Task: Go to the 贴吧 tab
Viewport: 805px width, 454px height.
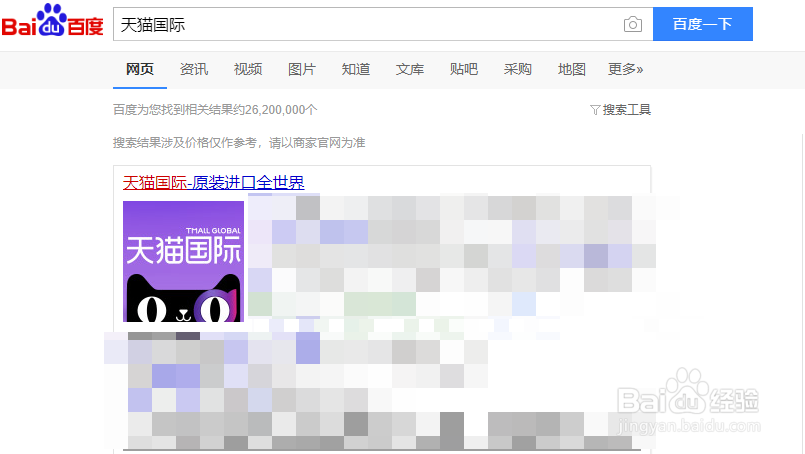Action: (464, 69)
